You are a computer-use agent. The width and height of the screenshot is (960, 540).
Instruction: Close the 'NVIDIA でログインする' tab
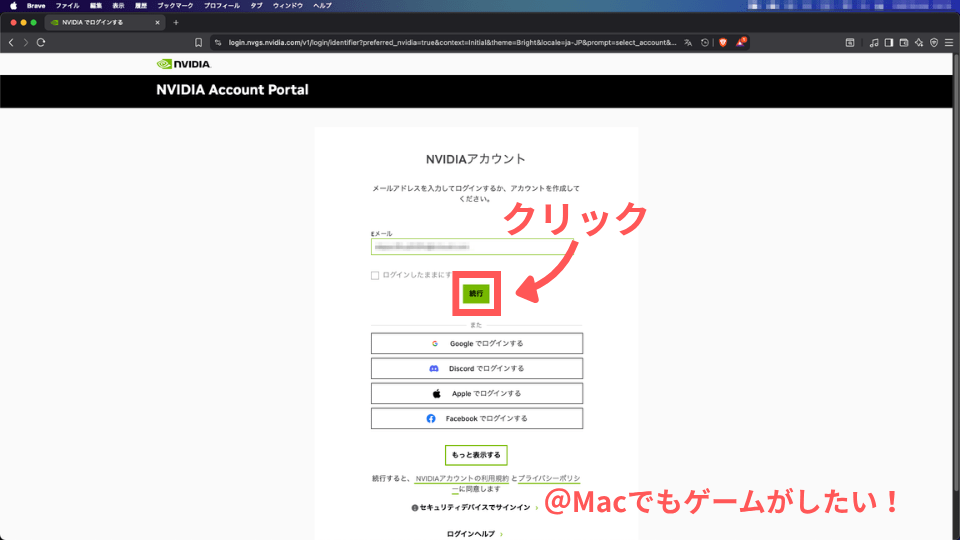coord(157,22)
